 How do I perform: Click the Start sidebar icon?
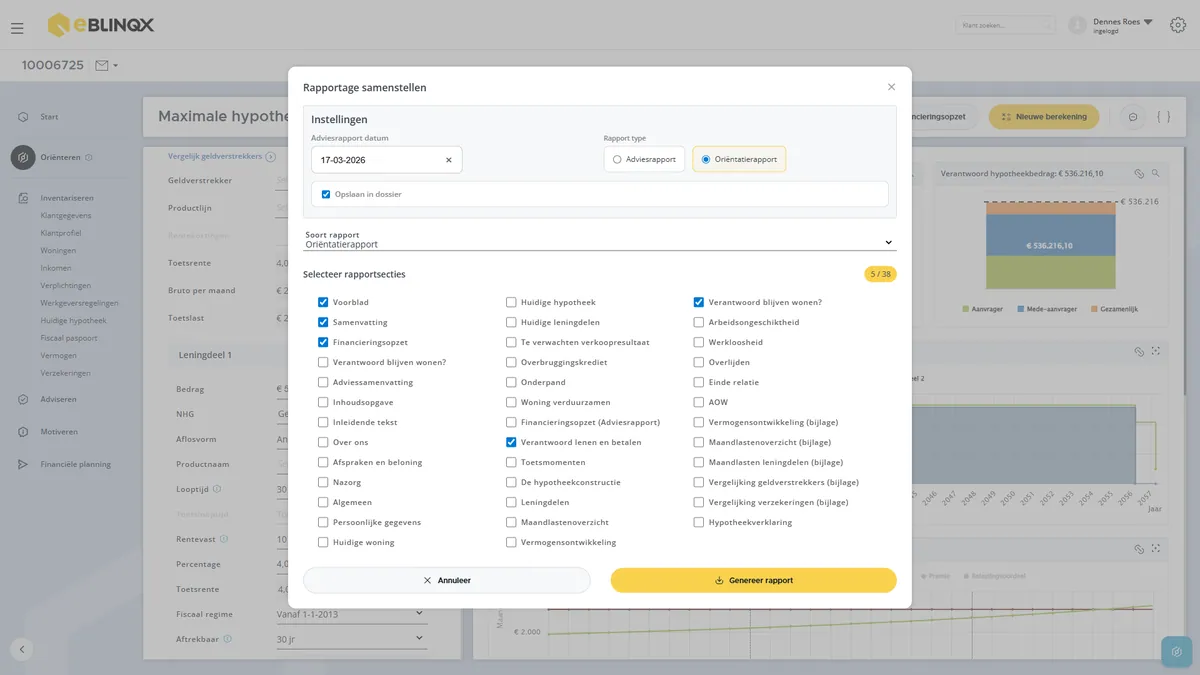click(x=22, y=117)
